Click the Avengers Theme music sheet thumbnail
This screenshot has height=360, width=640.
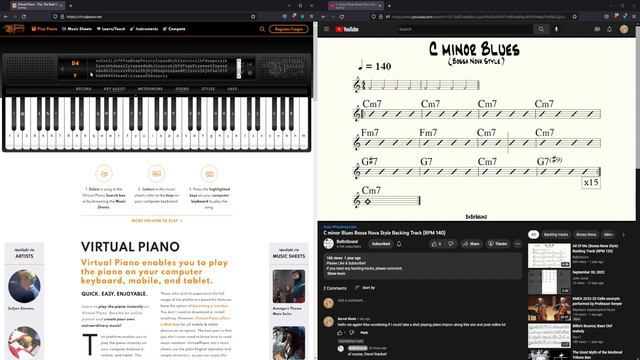289,286
